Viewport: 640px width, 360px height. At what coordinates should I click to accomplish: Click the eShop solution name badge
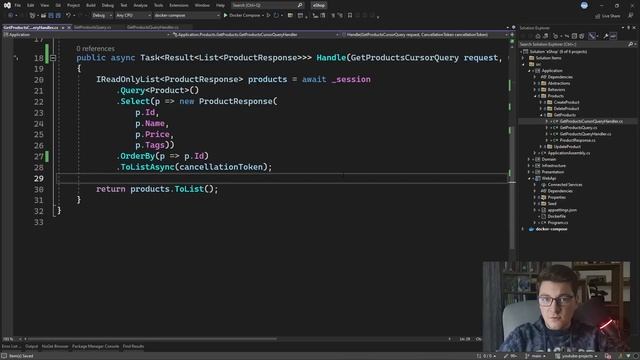pos(319,5)
